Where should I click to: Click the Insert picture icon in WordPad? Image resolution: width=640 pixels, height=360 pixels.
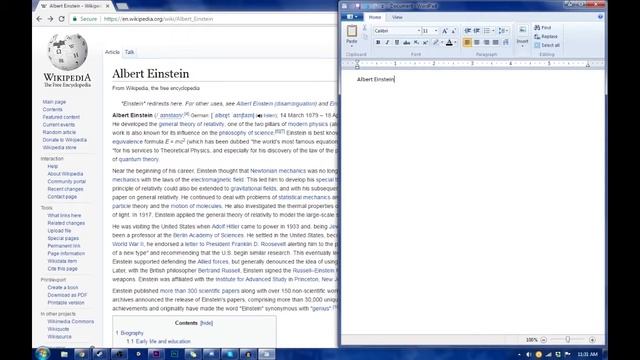(522, 30)
